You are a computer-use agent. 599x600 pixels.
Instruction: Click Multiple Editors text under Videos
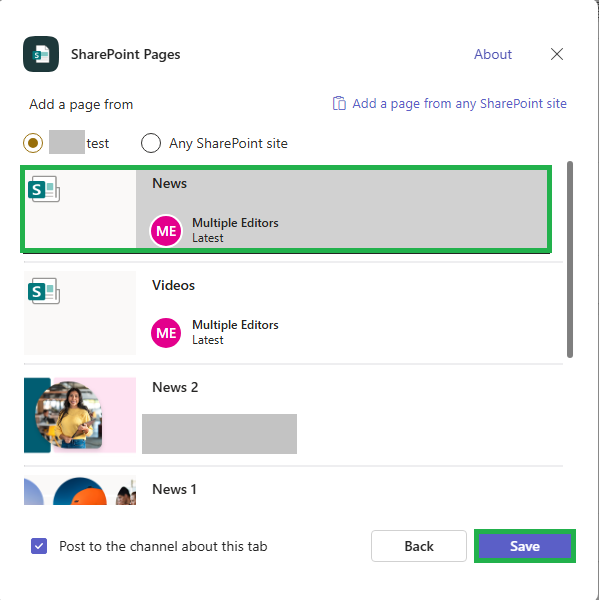click(x=235, y=325)
